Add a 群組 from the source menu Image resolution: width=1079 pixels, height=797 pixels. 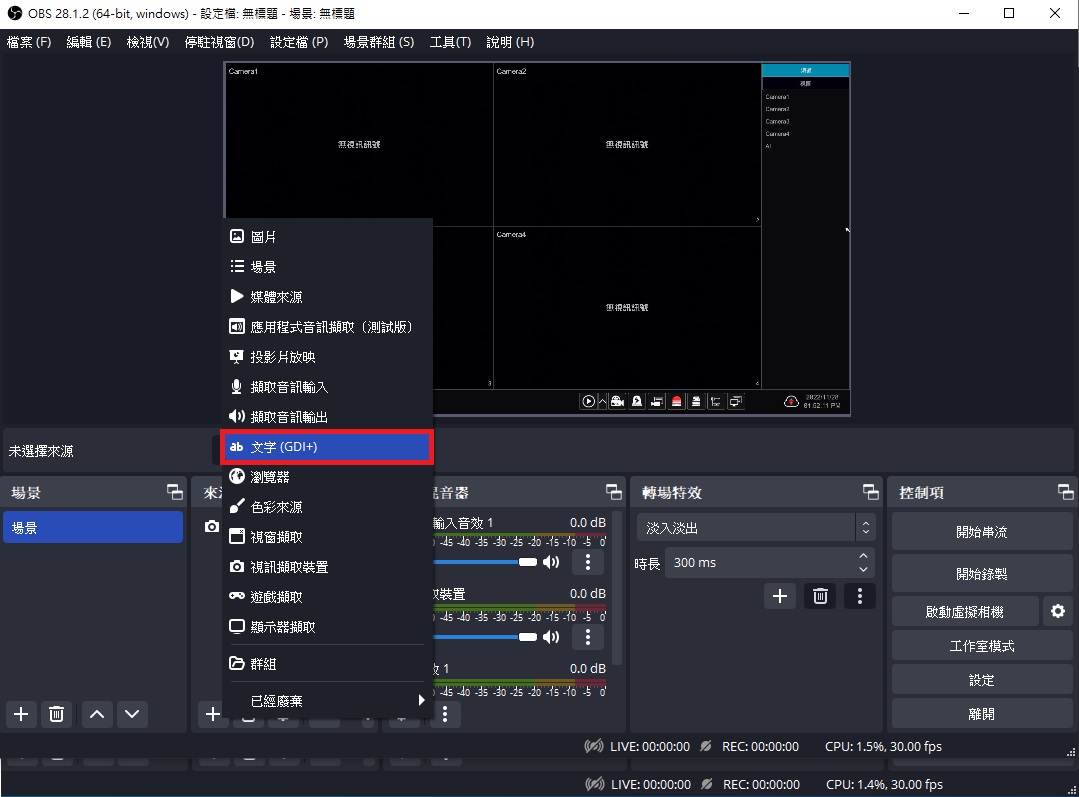(327, 664)
